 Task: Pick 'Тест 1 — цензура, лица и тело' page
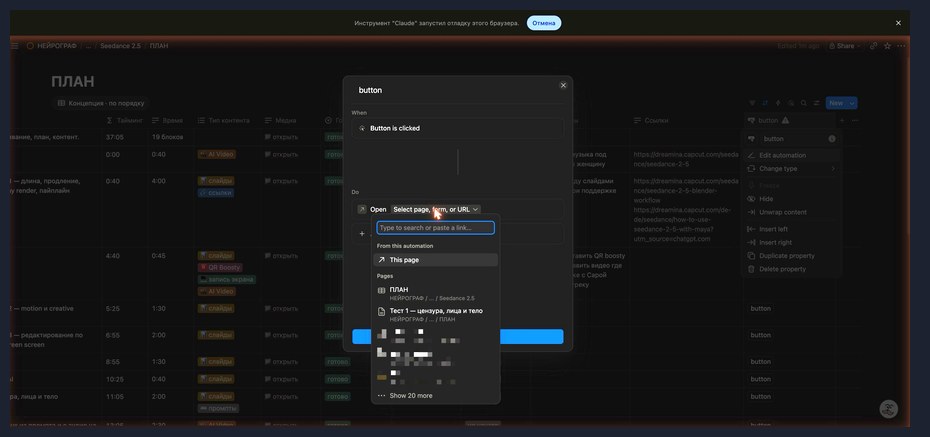tap(435, 314)
